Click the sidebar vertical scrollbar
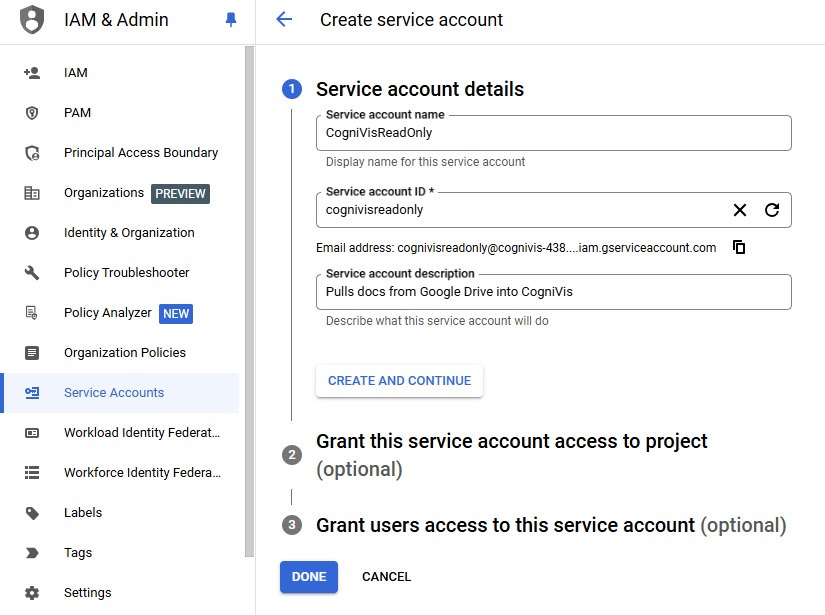This screenshot has height=615, width=825. tap(249, 300)
